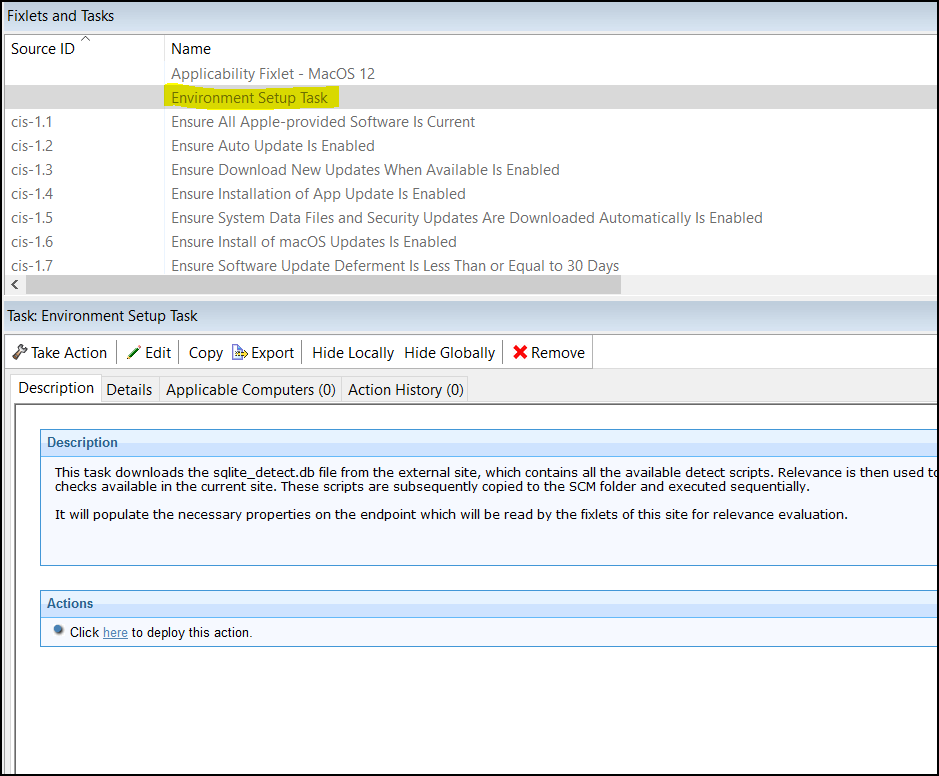Click the 'here' deploy link
Viewport: 939px width, 776px height.
click(x=115, y=632)
